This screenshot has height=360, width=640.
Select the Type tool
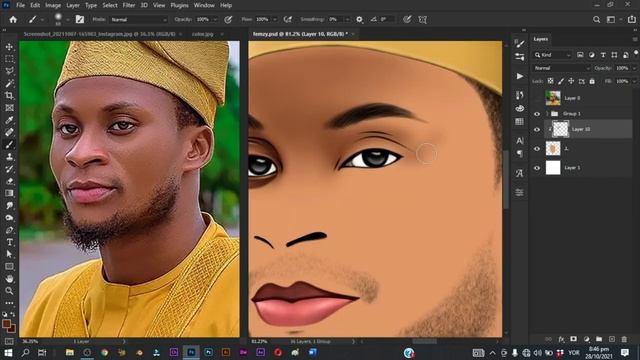pos(9,242)
